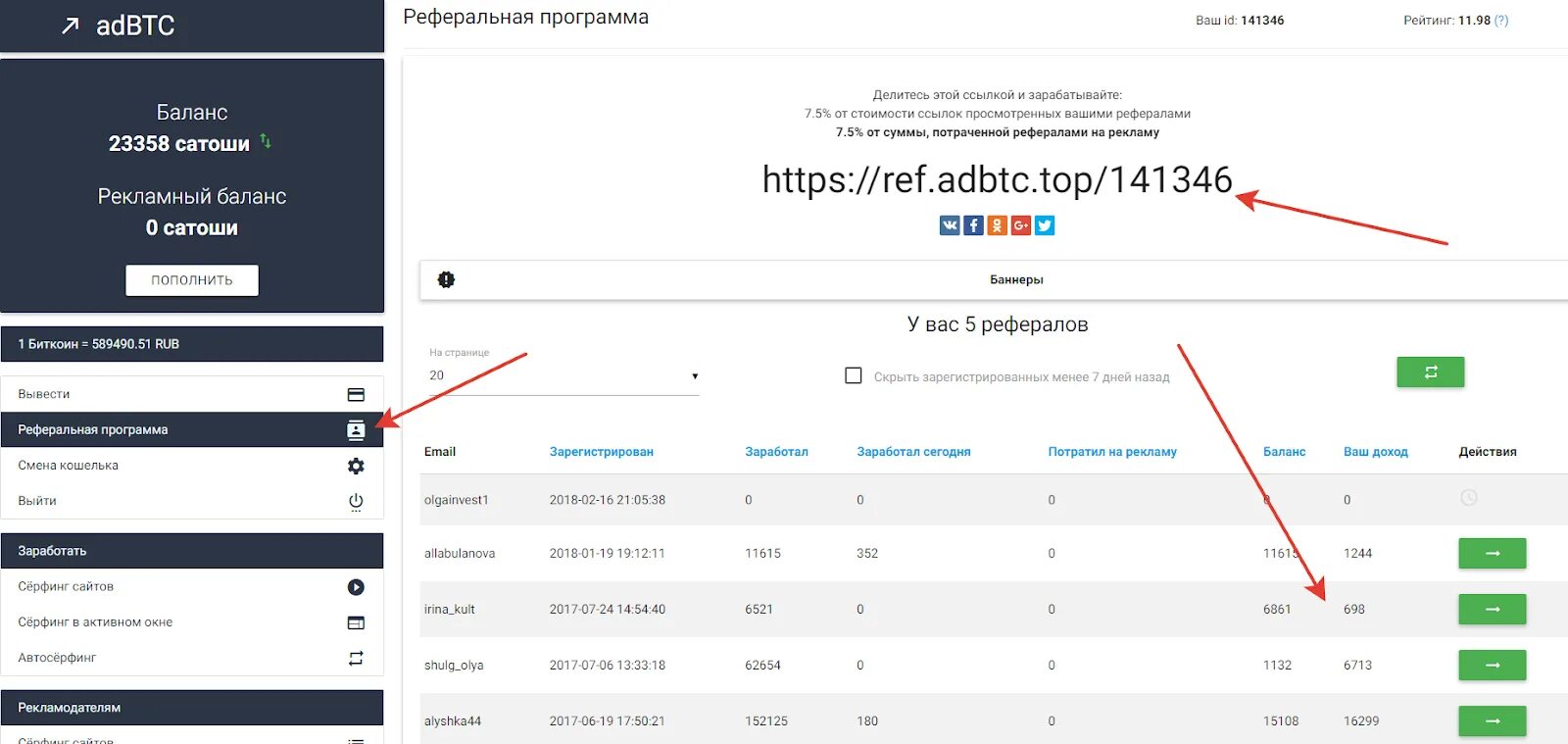Screen dimensions: 1568x744
Task: Click the Ваш id: 141346 text
Action: [x=1239, y=21]
